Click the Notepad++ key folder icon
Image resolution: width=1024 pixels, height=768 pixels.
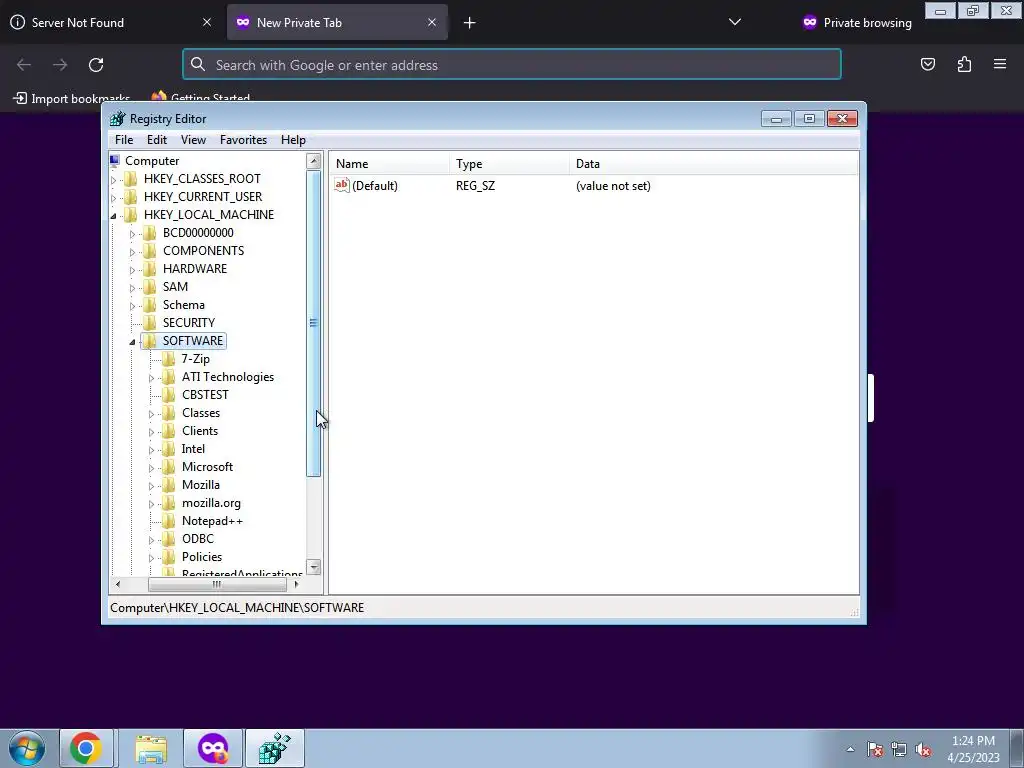click(x=168, y=520)
